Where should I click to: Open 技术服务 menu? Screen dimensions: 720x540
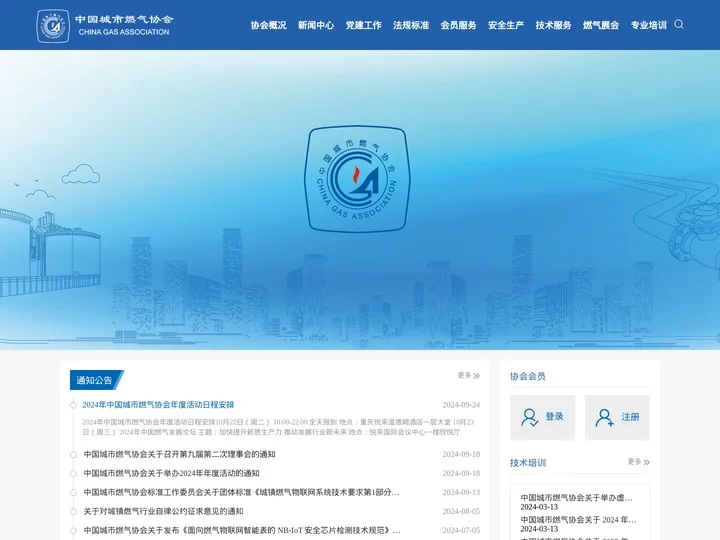553,25
